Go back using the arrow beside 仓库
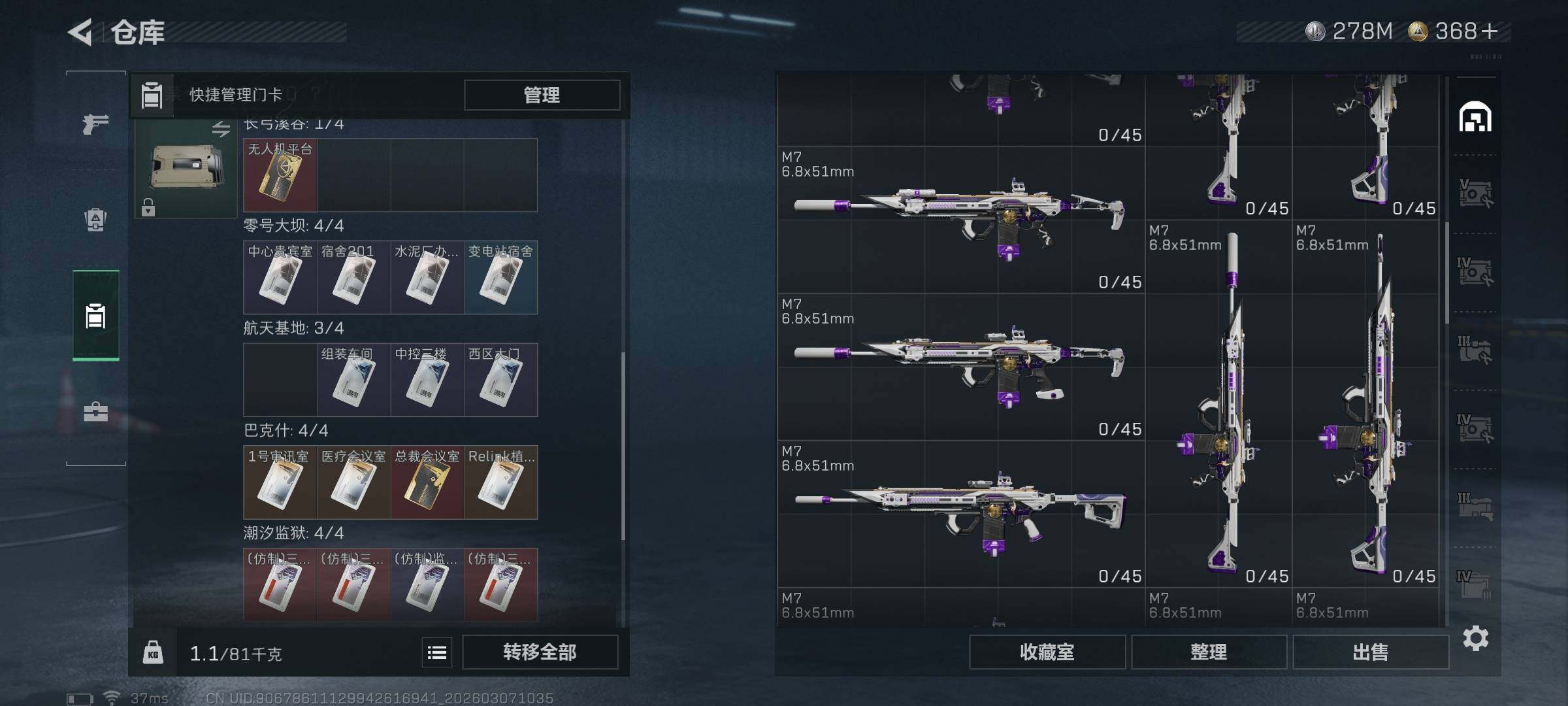The image size is (1568, 706). (80, 32)
